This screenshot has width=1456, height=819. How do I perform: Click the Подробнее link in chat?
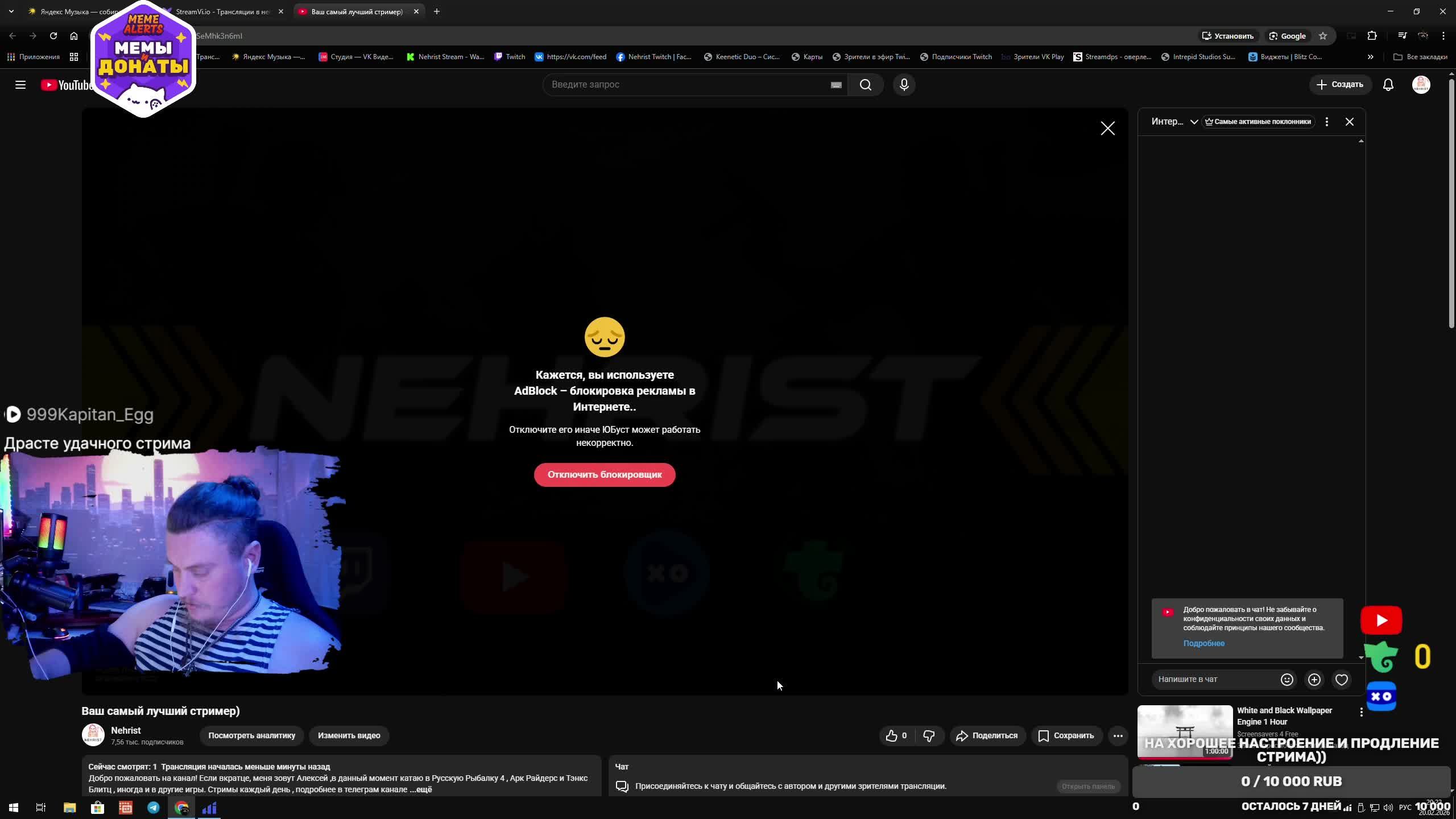point(1203,643)
